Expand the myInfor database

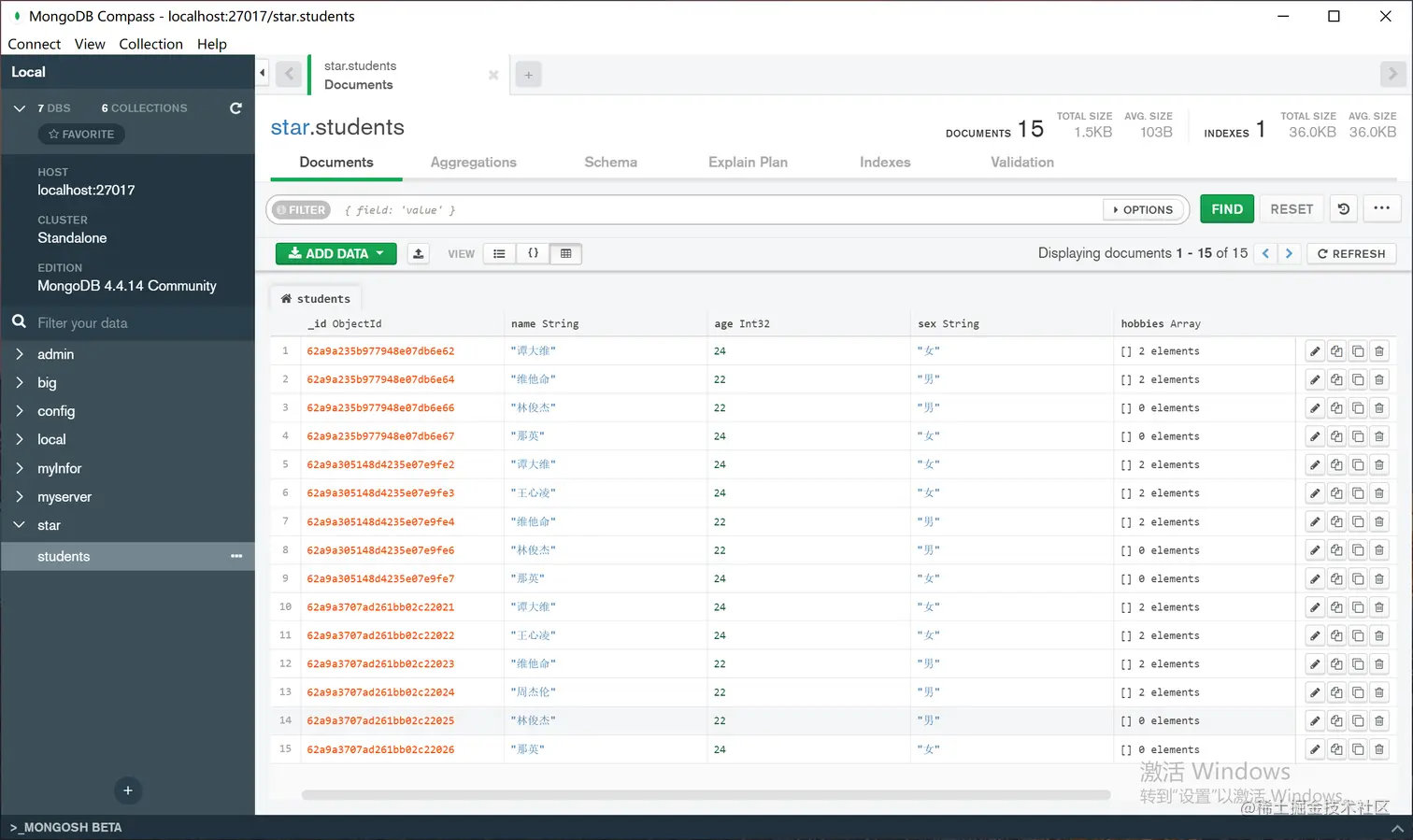coord(20,468)
